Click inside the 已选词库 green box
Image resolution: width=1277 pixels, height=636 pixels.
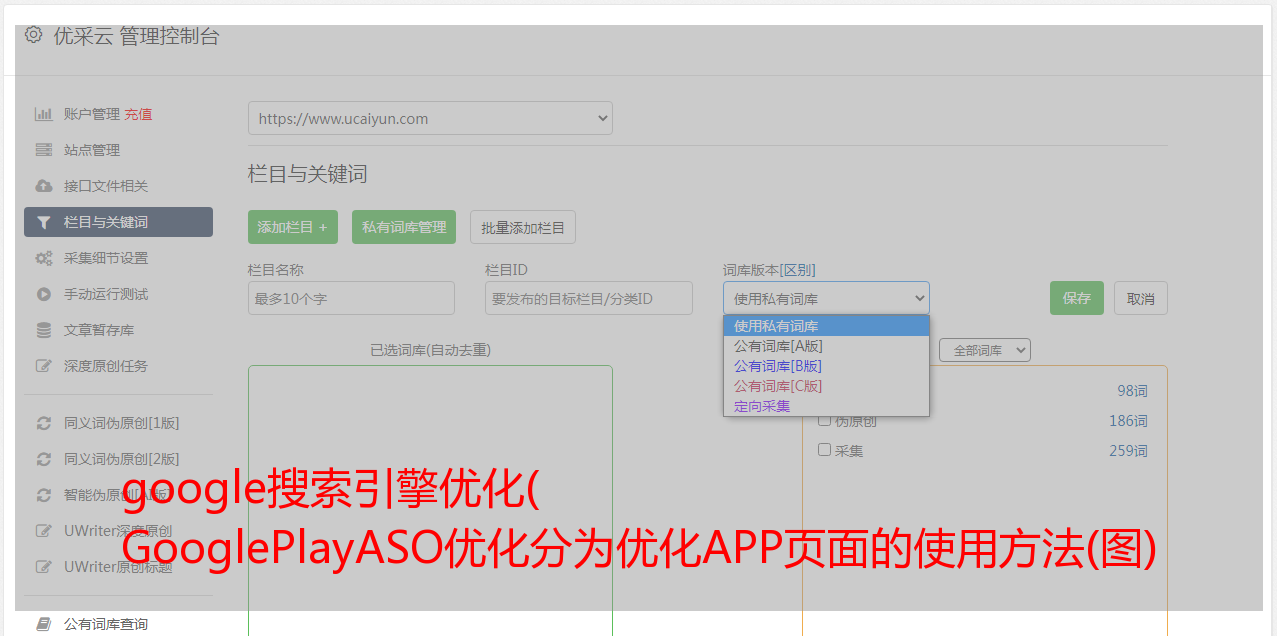point(430,500)
